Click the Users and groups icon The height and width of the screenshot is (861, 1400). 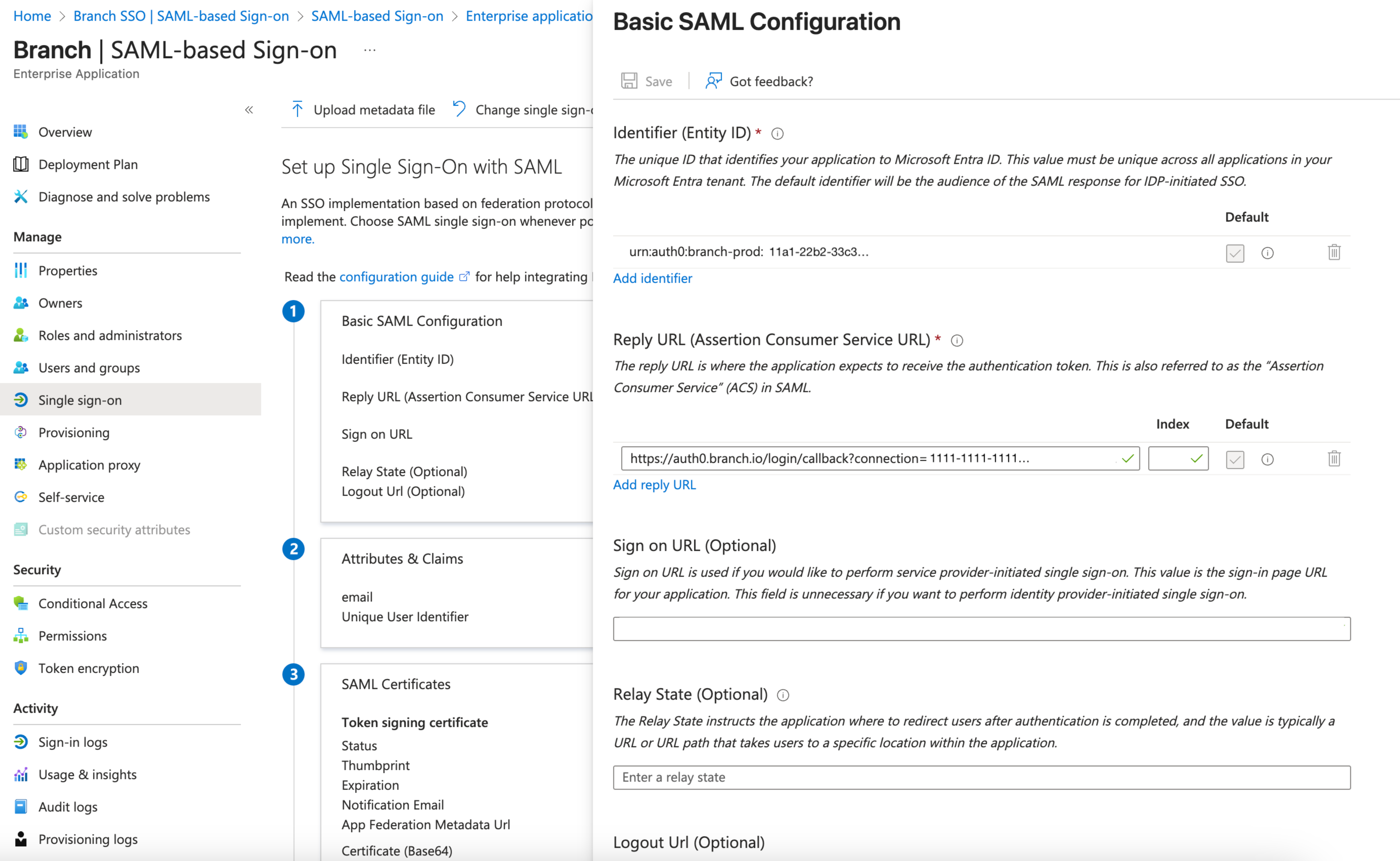[x=21, y=367]
